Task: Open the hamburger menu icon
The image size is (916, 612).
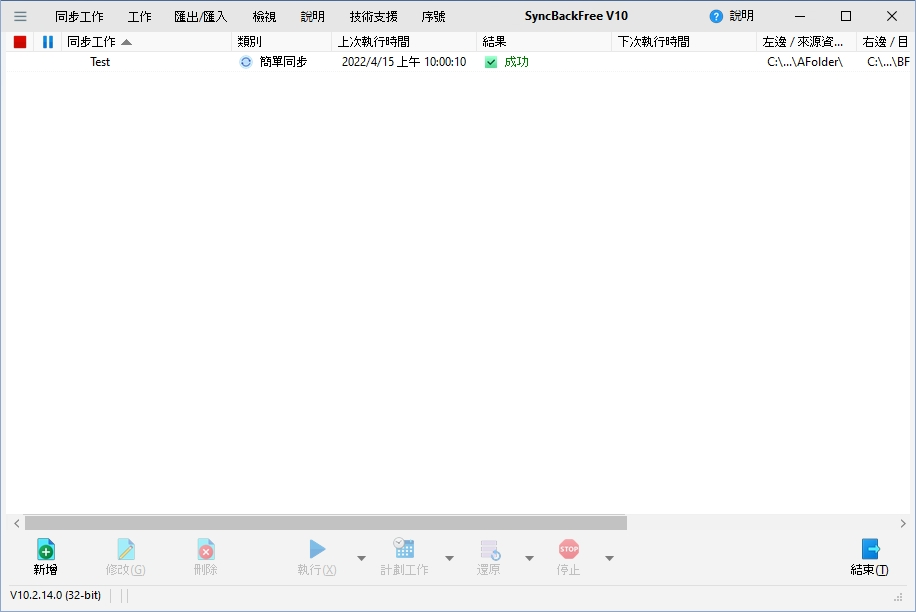Action: click(20, 16)
